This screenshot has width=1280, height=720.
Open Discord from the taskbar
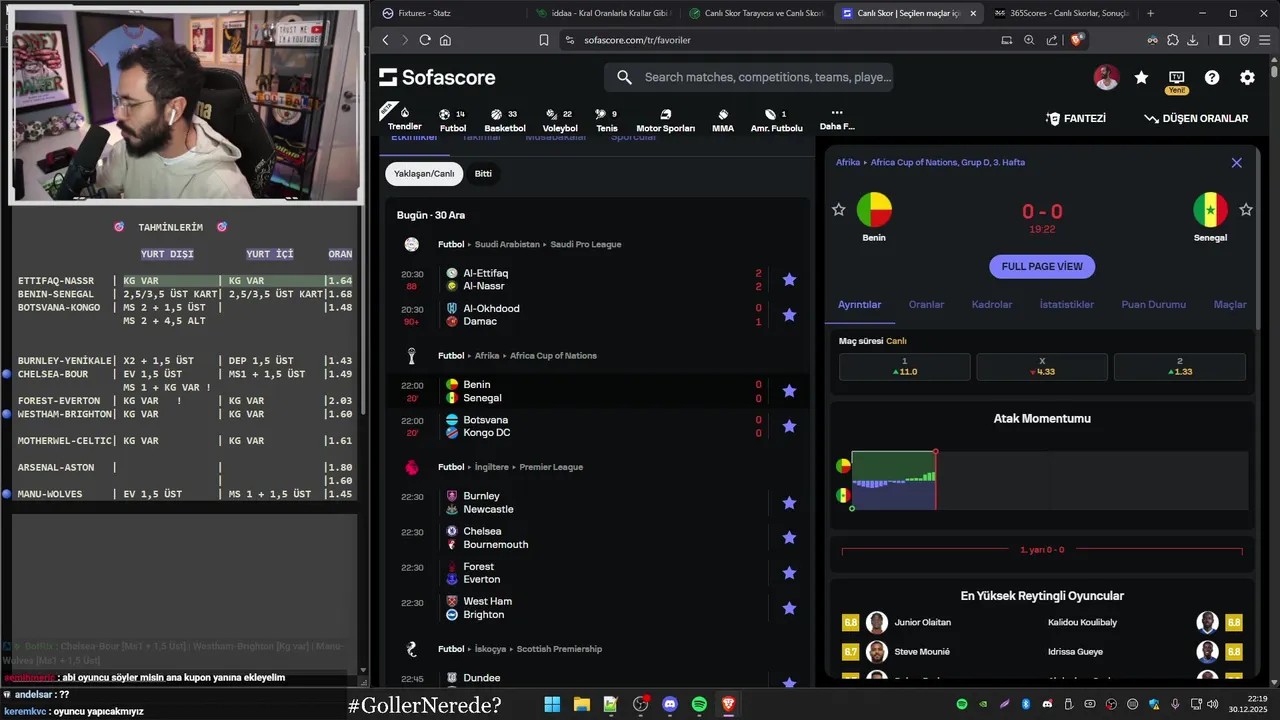(670, 704)
